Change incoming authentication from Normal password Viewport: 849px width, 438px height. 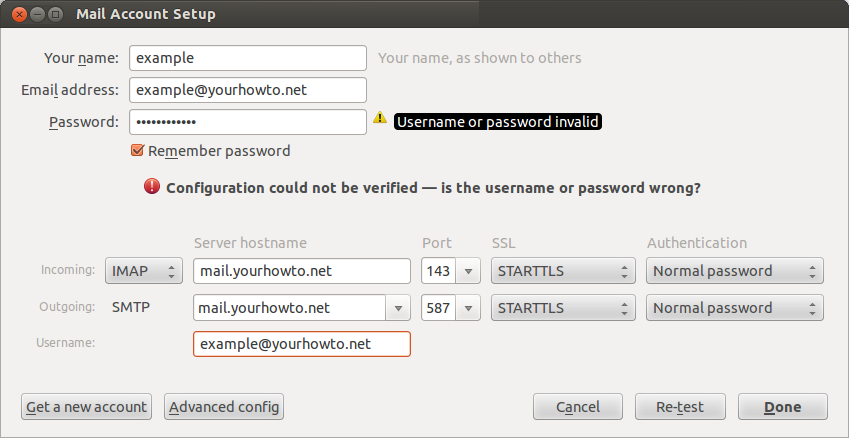pyautogui.click(x=734, y=271)
